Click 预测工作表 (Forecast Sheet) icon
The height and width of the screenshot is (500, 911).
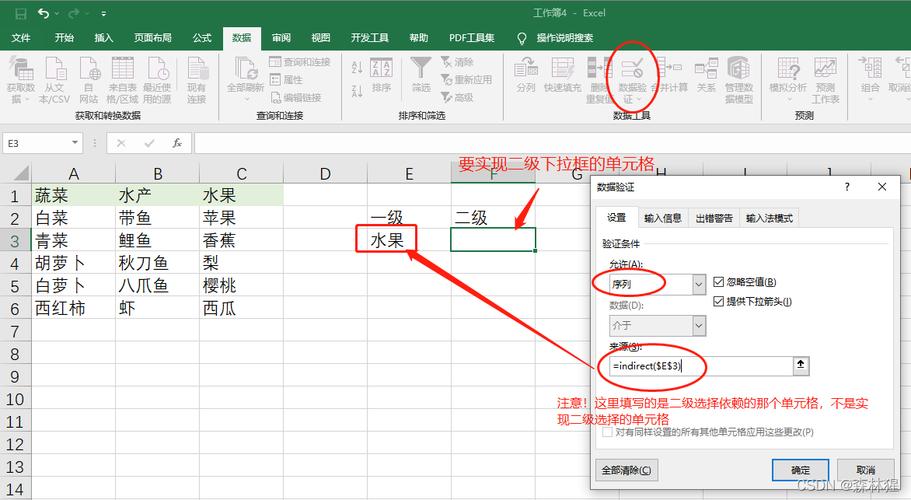point(825,80)
